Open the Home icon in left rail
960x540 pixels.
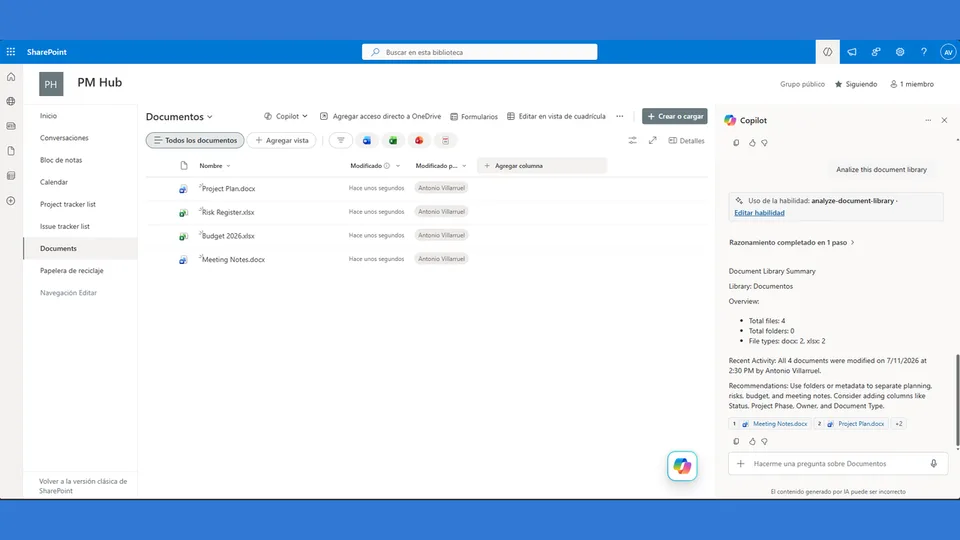[11, 77]
